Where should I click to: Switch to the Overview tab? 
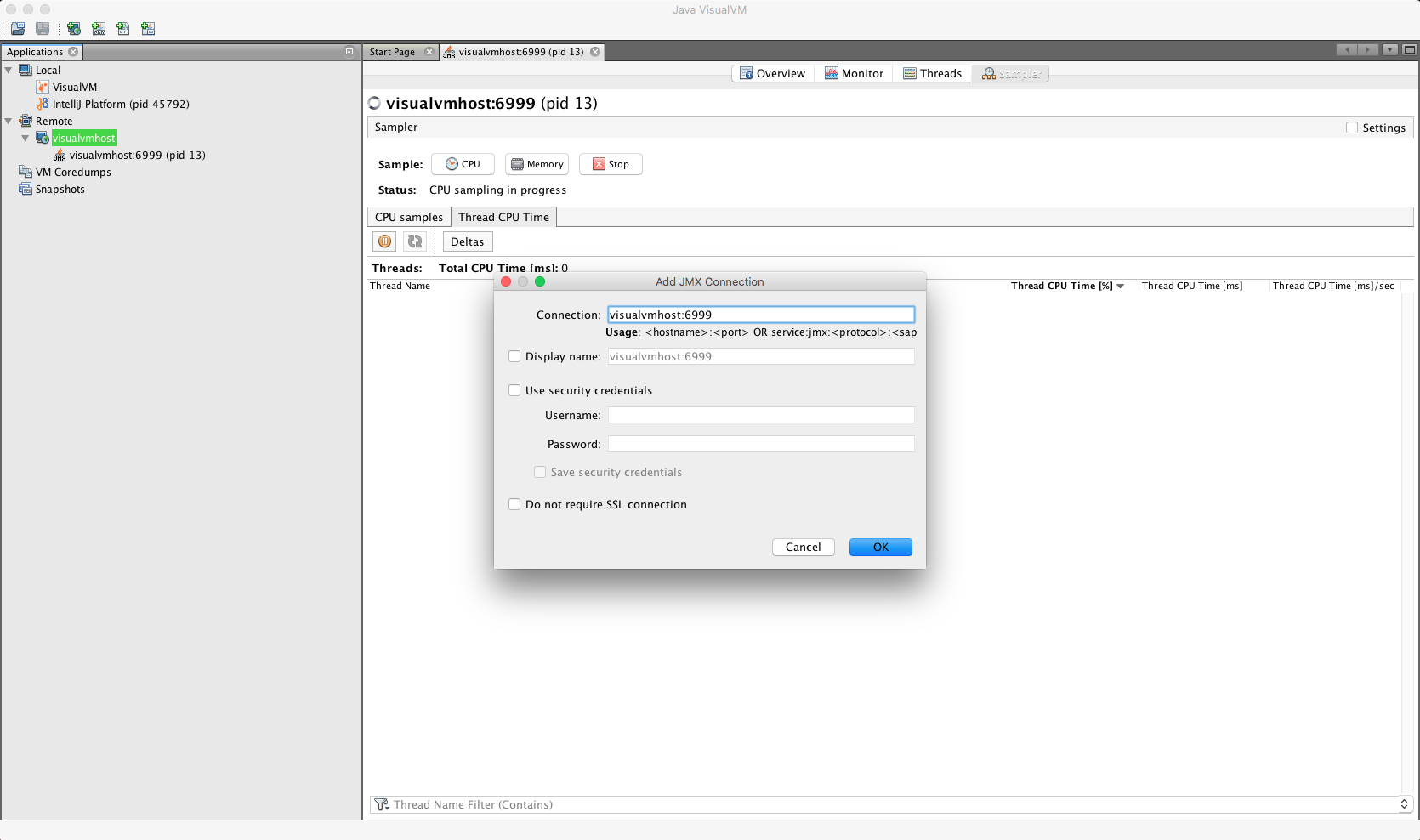tap(773, 73)
